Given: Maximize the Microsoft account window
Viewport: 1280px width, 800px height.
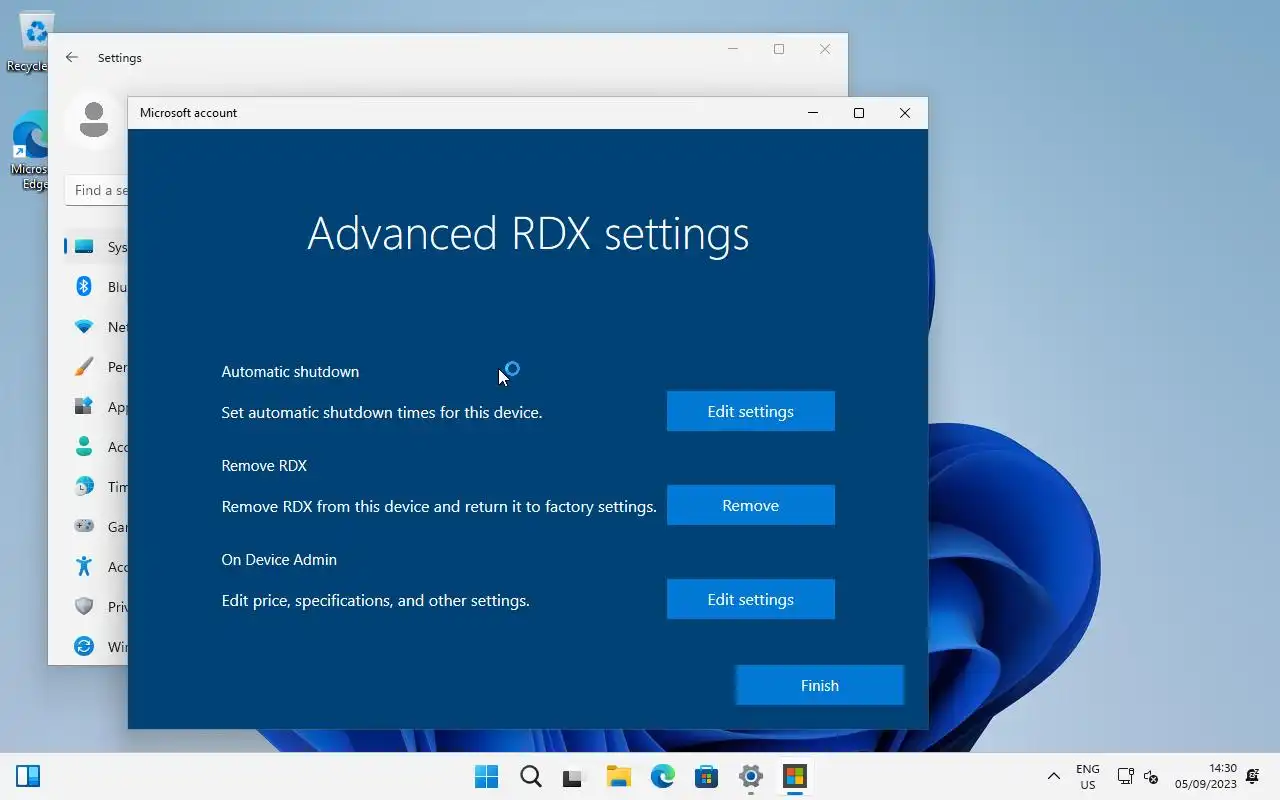Looking at the screenshot, I should (x=858, y=113).
